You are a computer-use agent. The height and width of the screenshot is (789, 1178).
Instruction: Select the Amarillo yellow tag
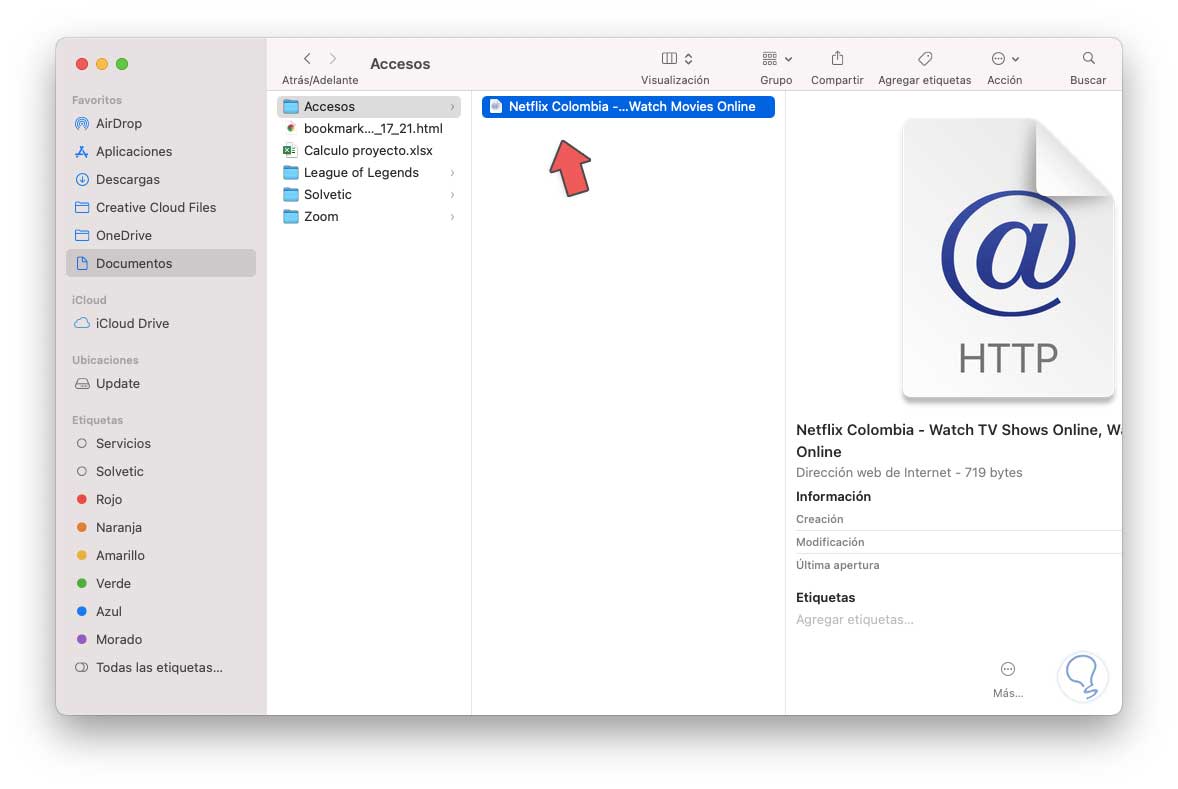point(161,555)
